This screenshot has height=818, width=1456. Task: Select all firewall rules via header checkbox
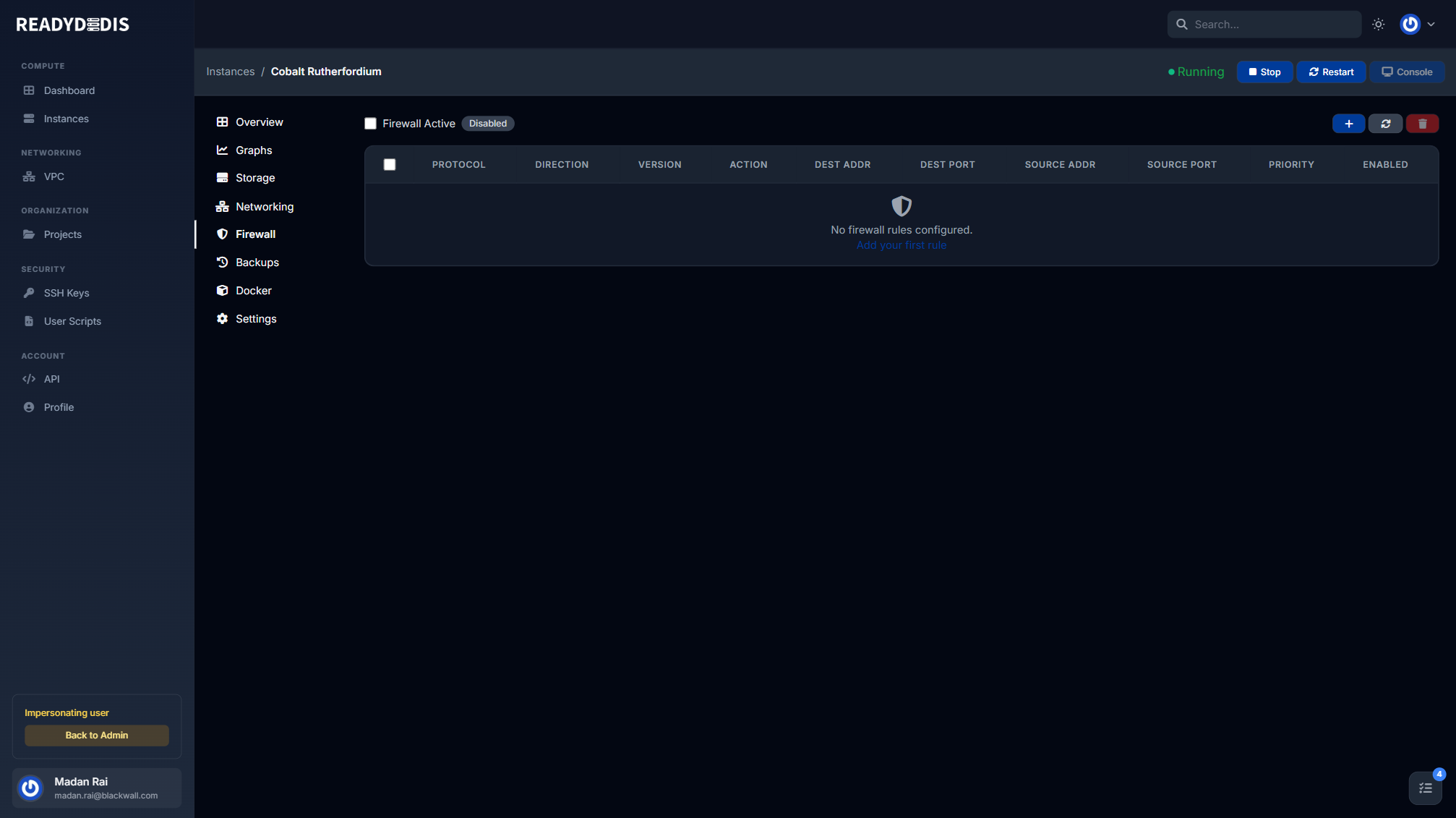tap(390, 164)
